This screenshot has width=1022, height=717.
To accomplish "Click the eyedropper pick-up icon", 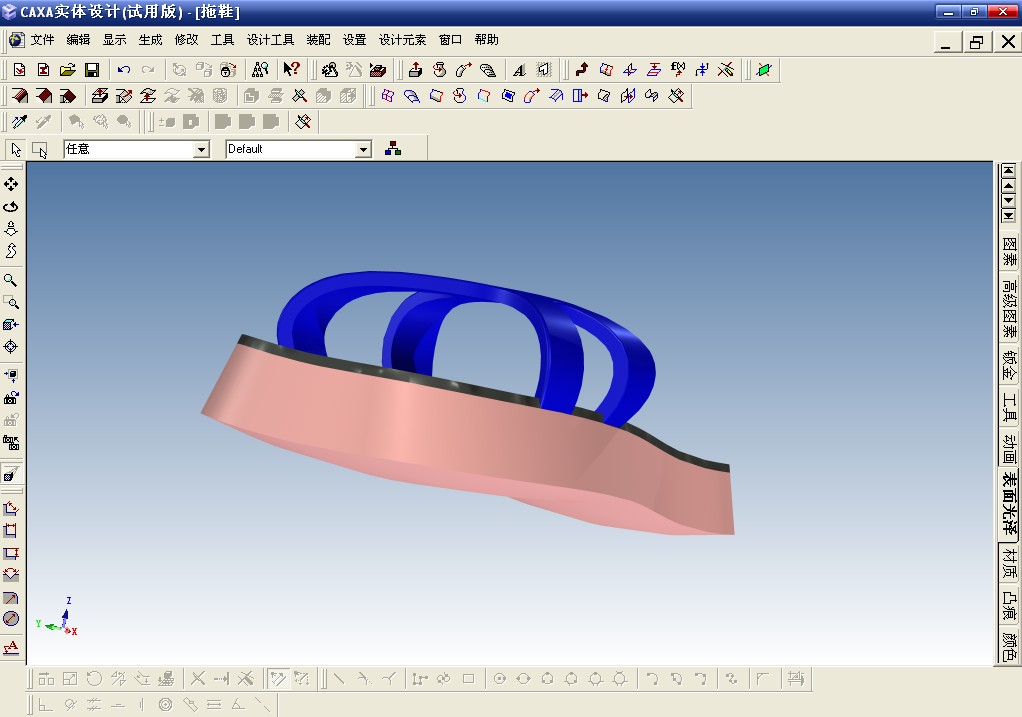I will (20, 121).
